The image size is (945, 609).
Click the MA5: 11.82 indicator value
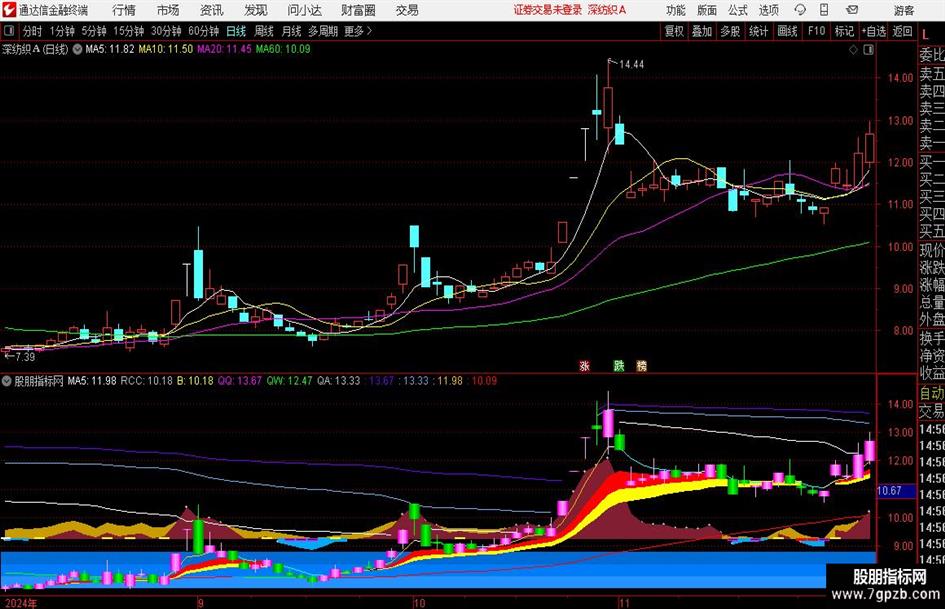(x=110, y=49)
